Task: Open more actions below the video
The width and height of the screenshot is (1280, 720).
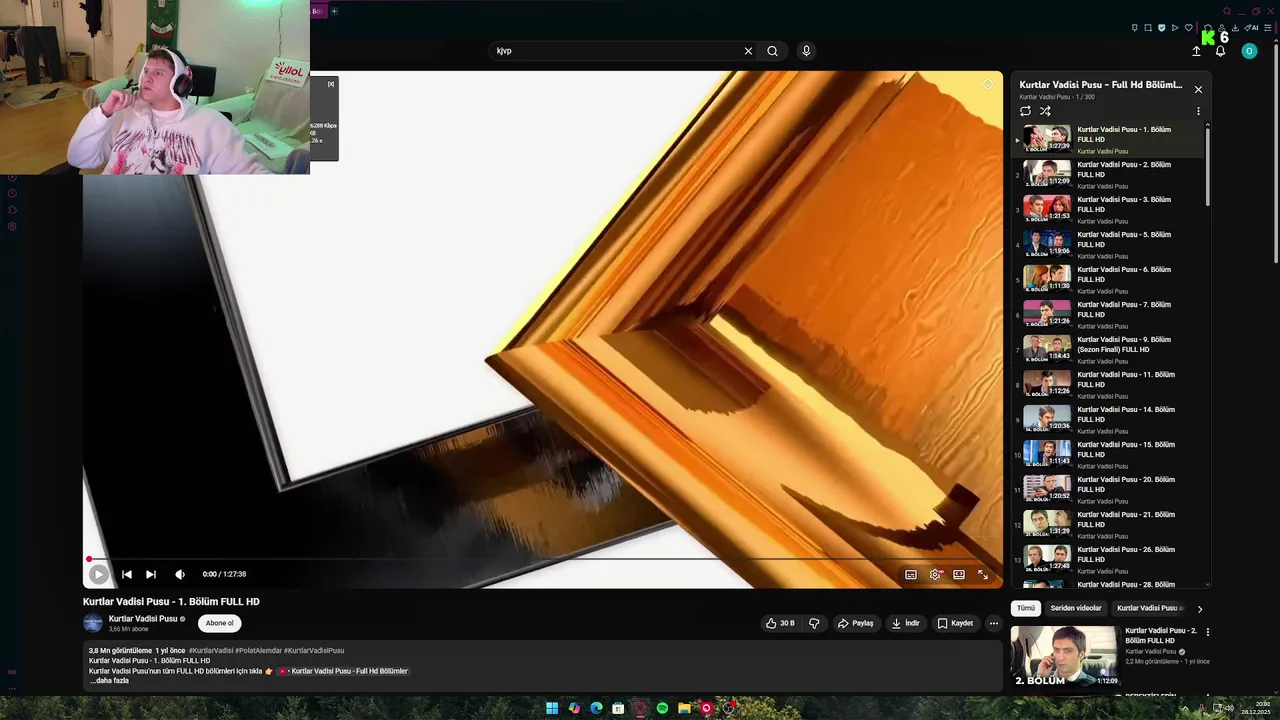Action: coord(993,623)
